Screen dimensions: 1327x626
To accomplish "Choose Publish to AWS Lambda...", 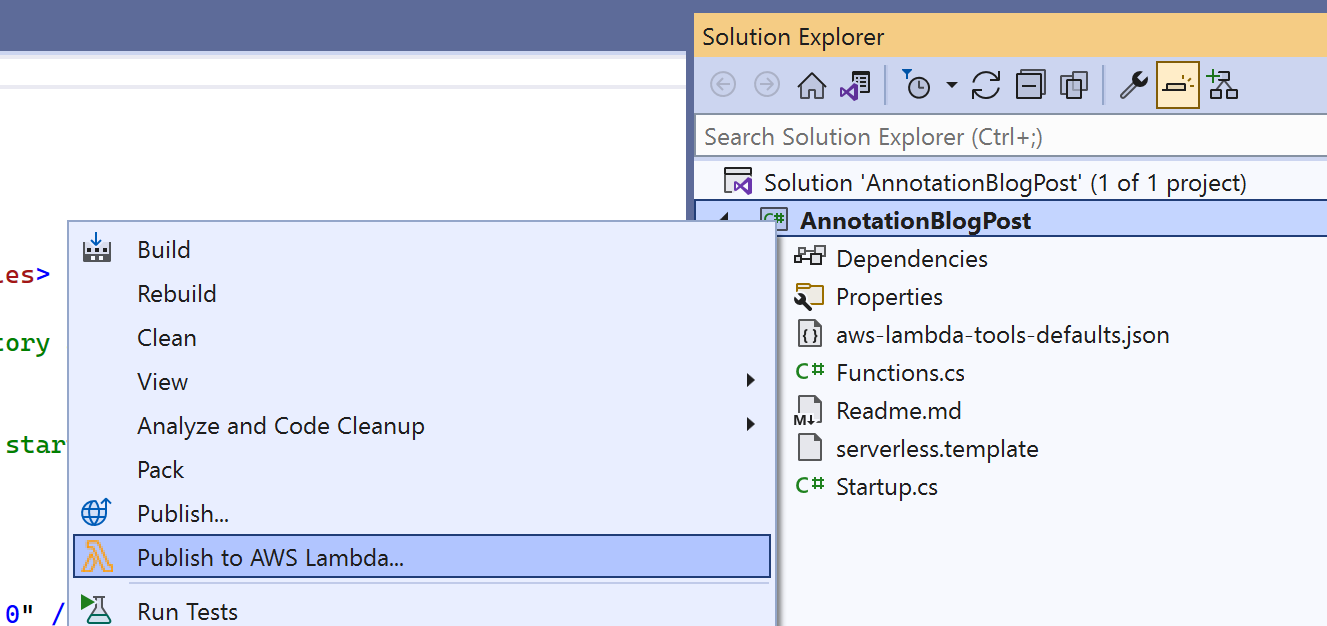I will click(422, 557).
